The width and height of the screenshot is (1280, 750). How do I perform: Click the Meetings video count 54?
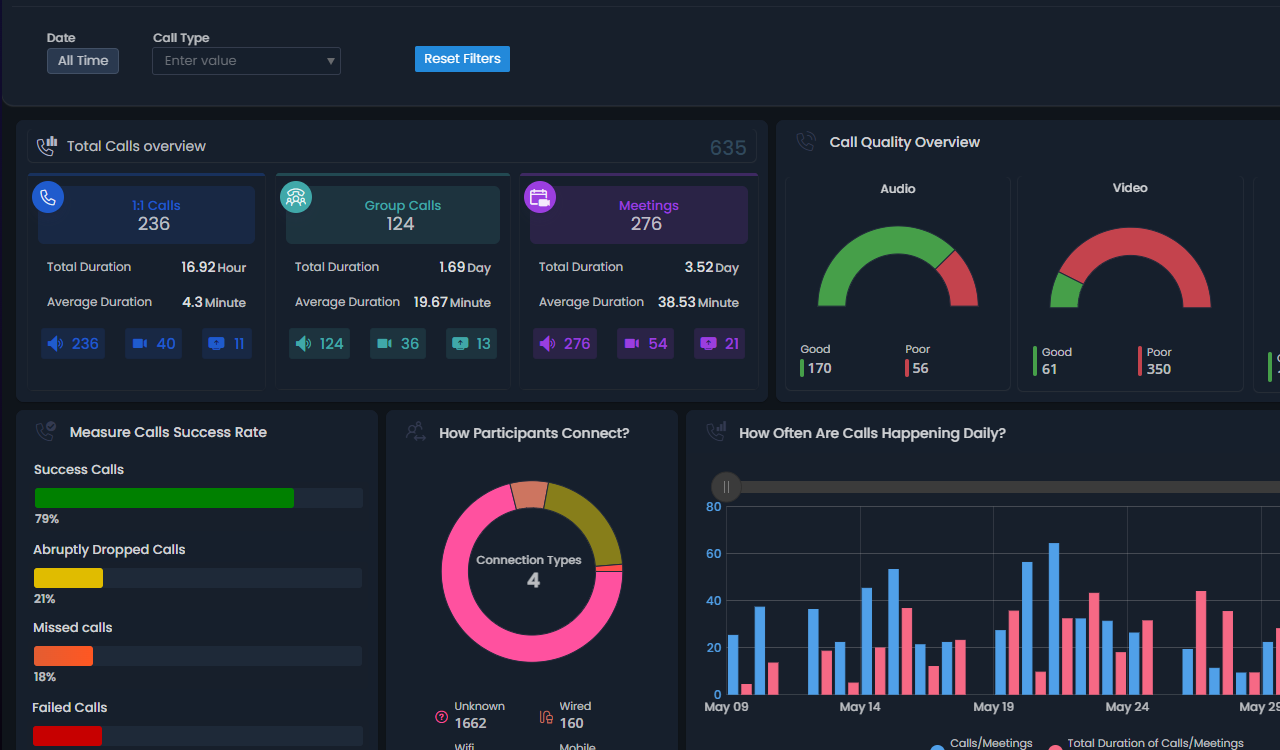coord(645,344)
